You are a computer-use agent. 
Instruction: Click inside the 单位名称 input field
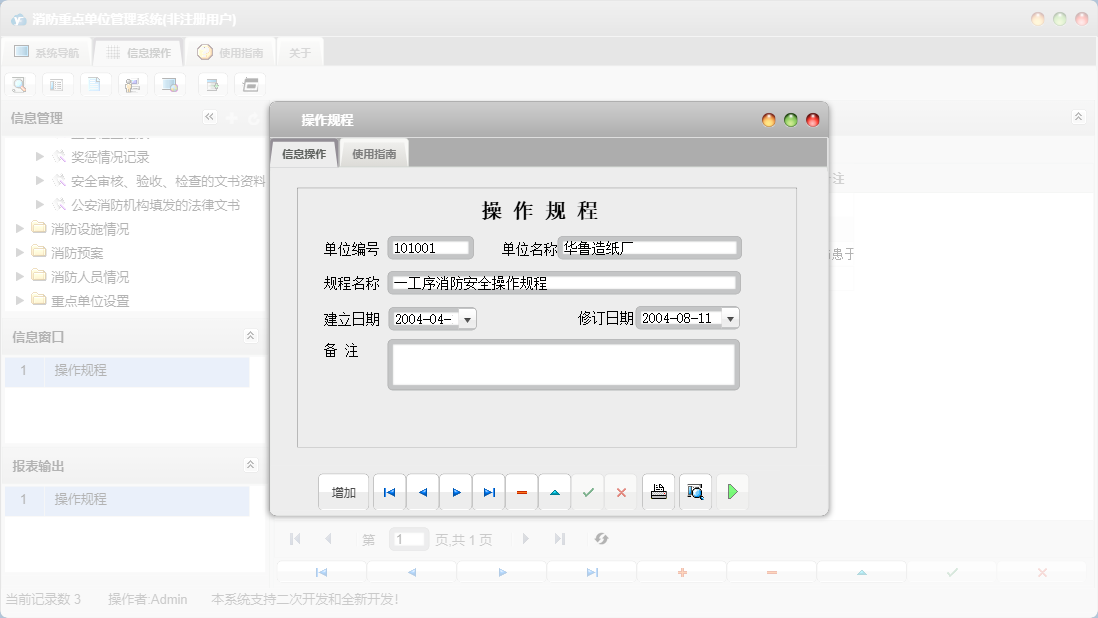point(648,247)
